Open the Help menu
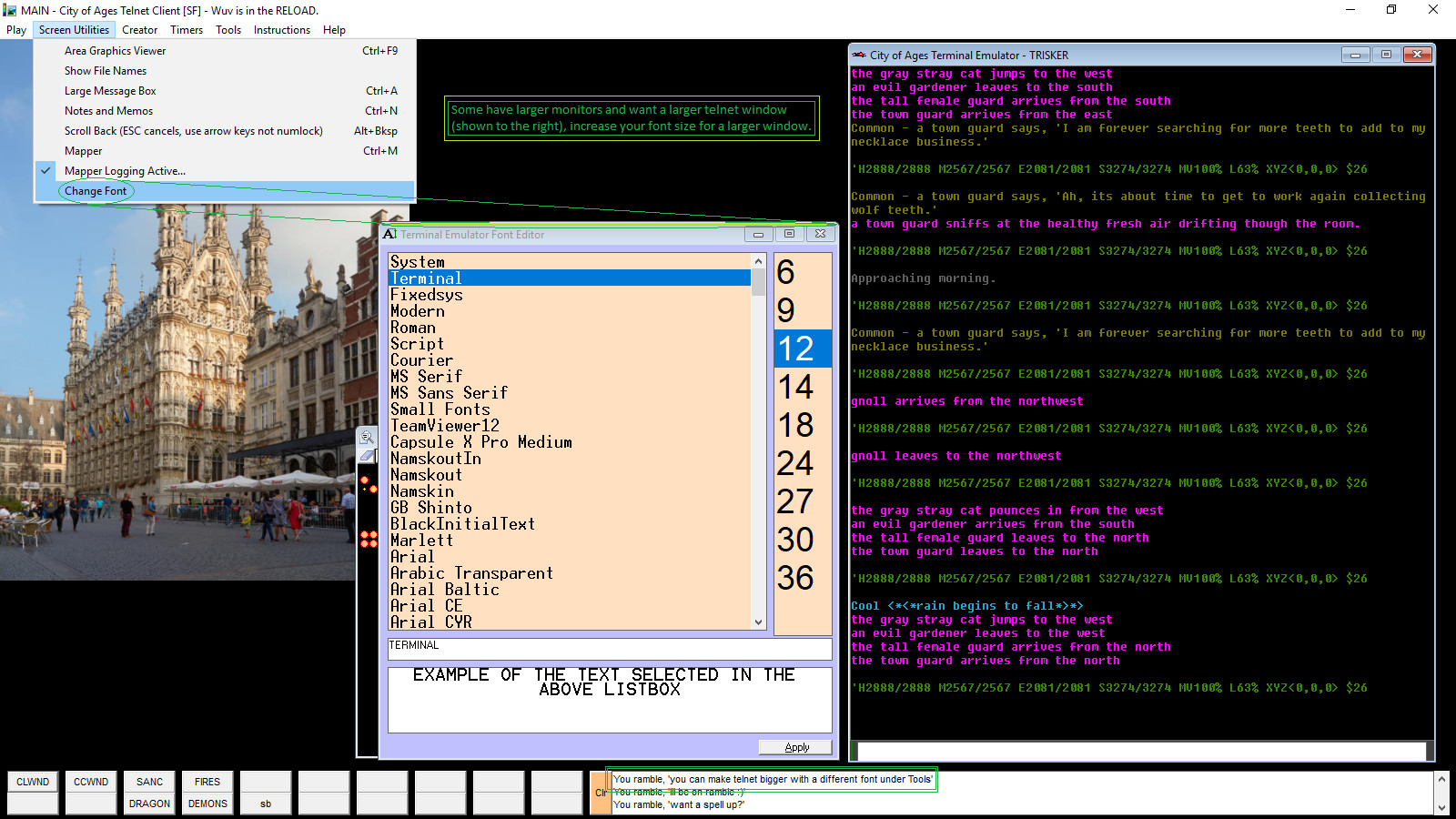 pyautogui.click(x=334, y=29)
